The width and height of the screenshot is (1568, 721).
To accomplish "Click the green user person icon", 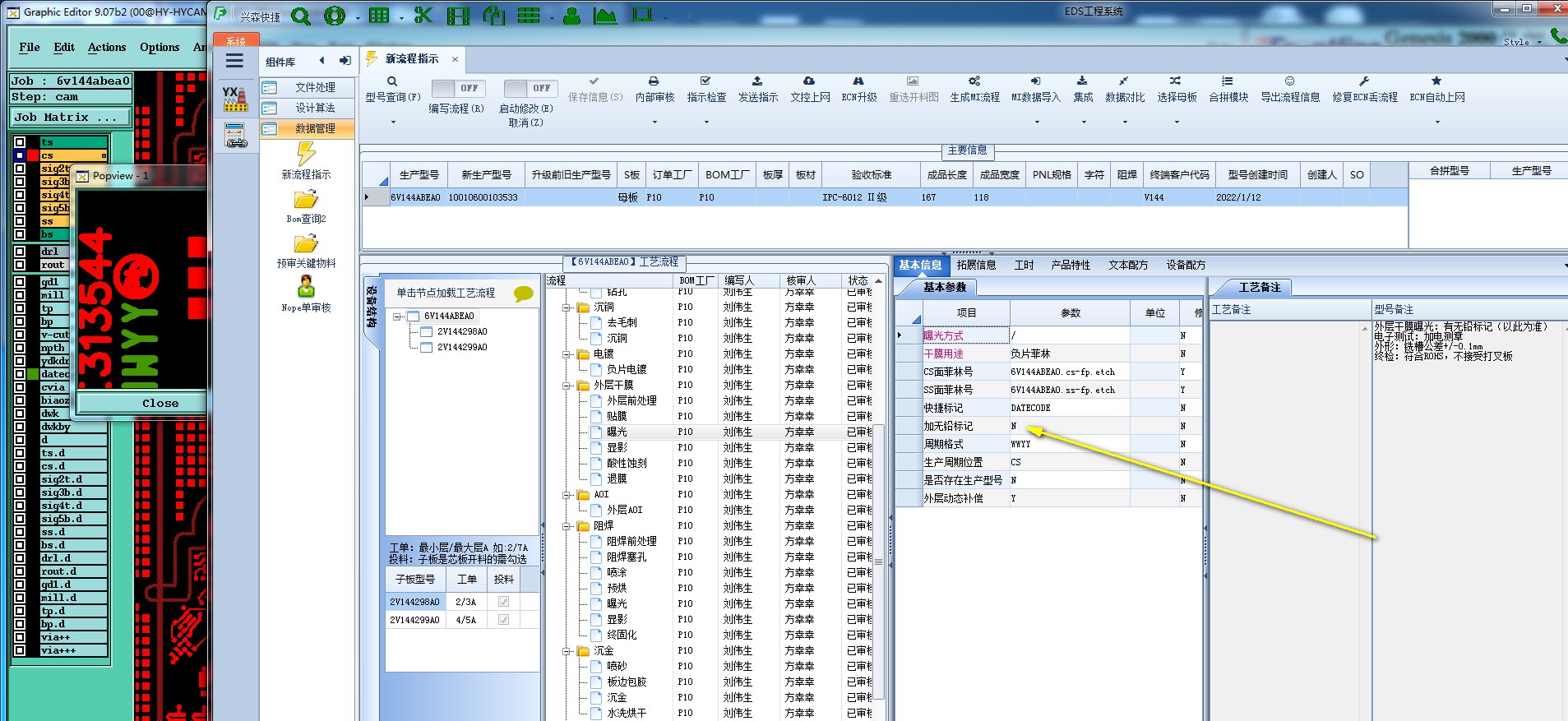I will click(x=571, y=16).
